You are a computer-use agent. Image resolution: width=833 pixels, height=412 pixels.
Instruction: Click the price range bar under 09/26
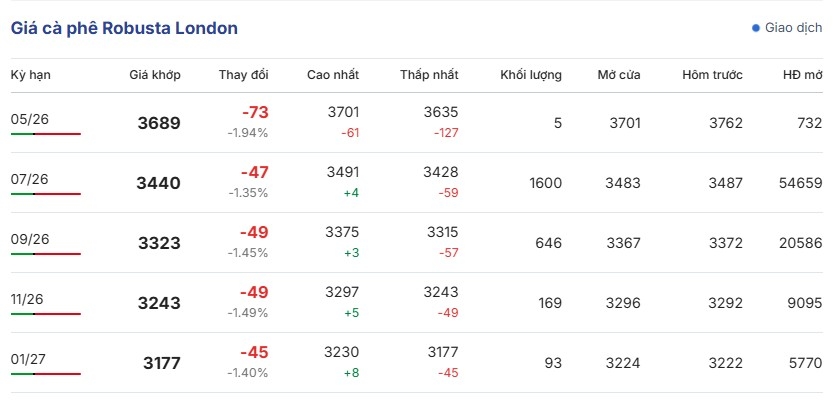[46, 254]
